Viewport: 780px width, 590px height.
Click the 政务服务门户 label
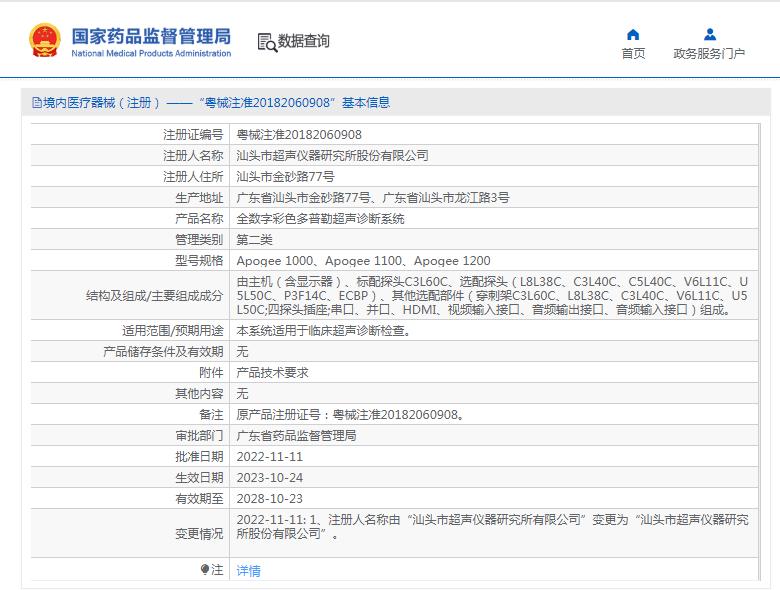[x=709, y=53]
